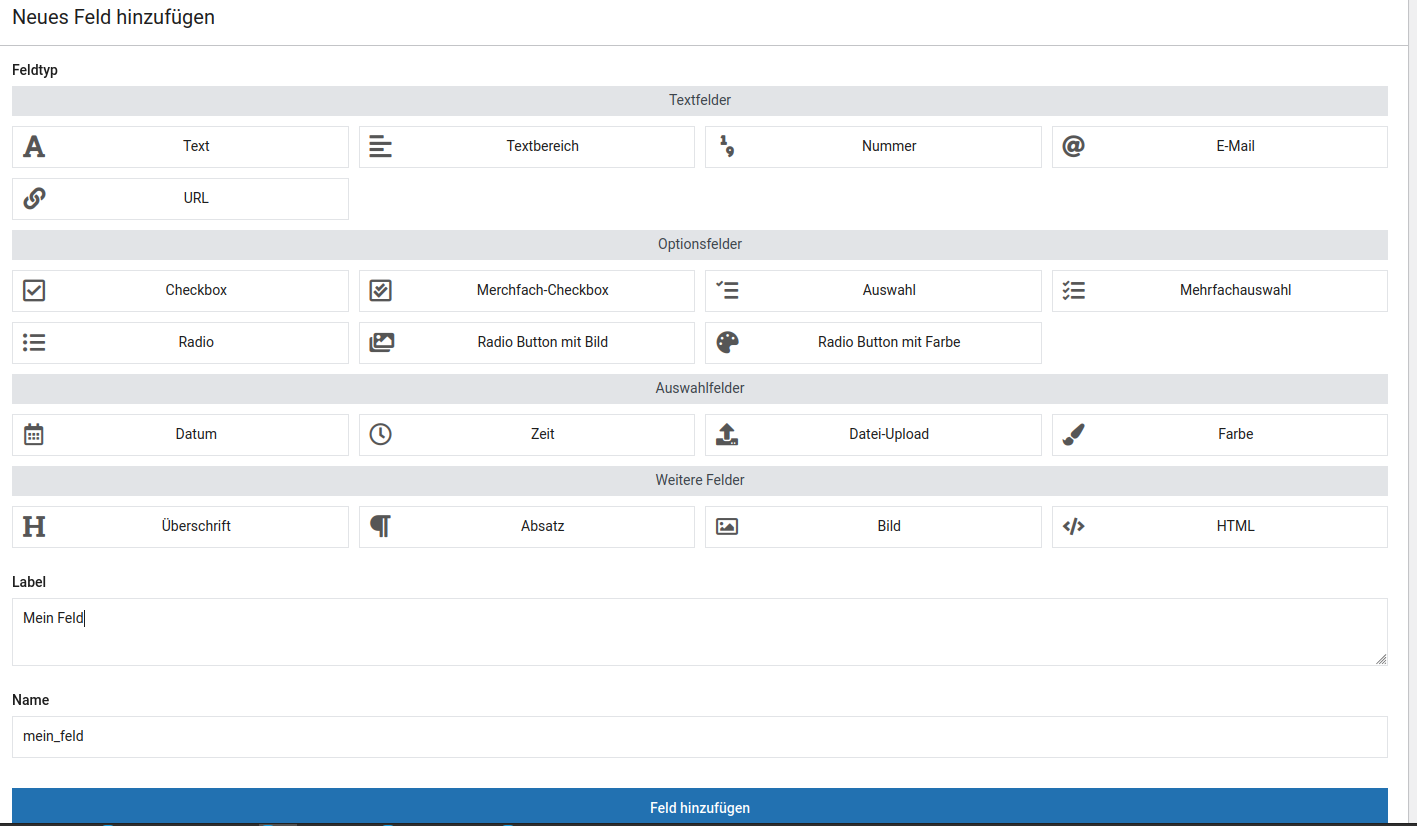Focus the Name input with mein_feld
The width and height of the screenshot is (1417, 826).
[699, 737]
